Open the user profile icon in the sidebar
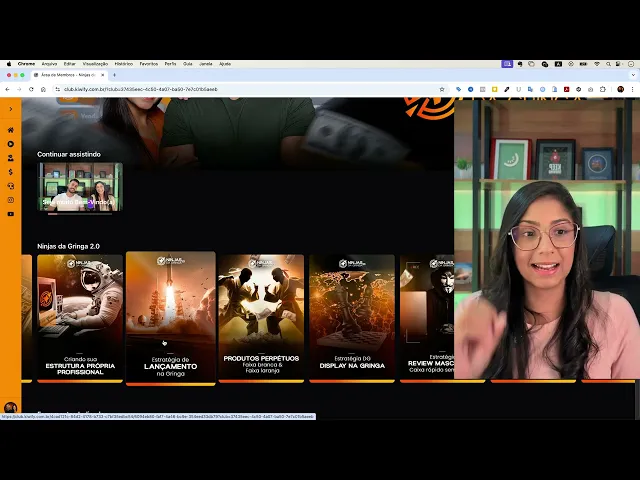Viewport: 640px width, 480px height. click(11, 158)
